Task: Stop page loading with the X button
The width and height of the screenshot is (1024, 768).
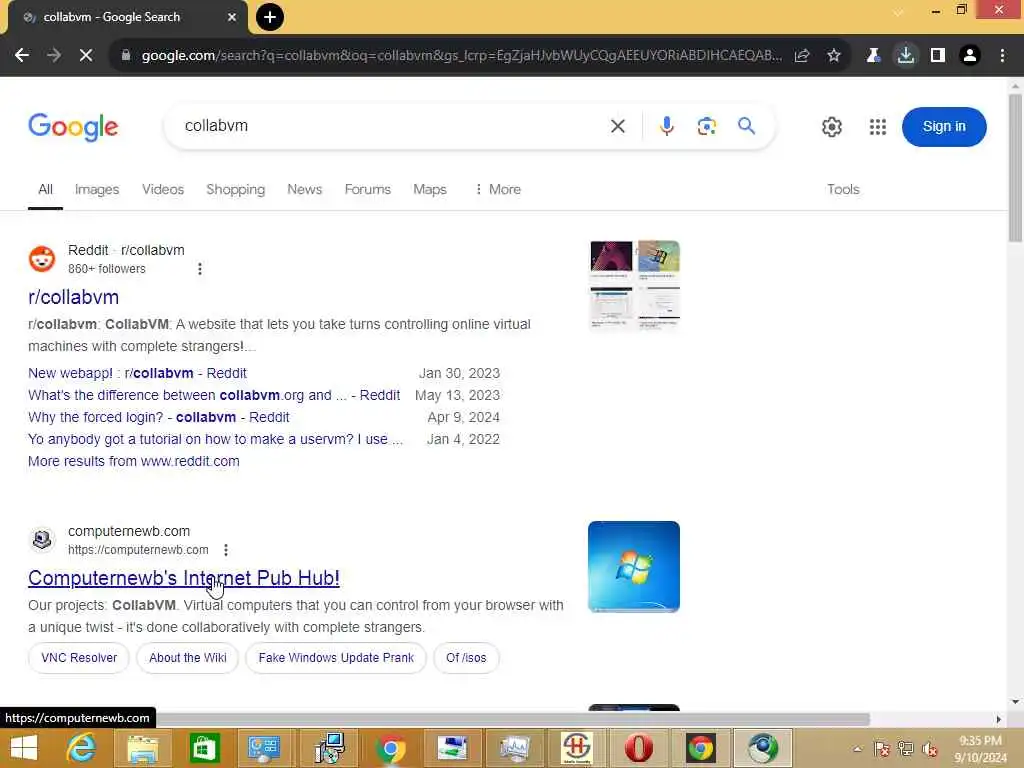Action: [x=86, y=56]
